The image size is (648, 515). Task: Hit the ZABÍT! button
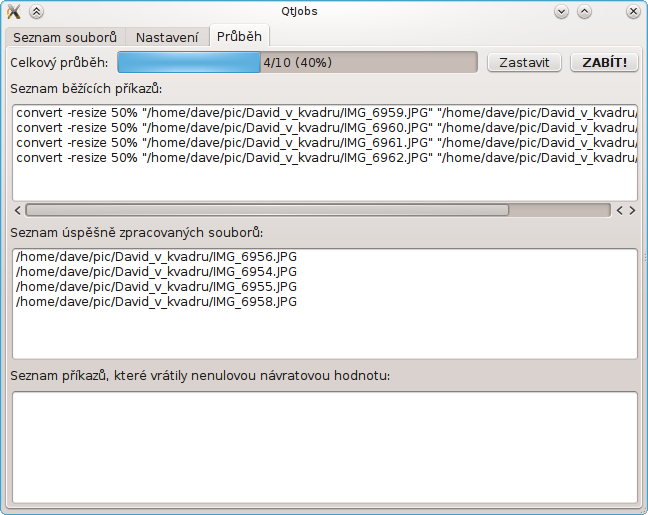pyautogui.click(x=604, y=62)
